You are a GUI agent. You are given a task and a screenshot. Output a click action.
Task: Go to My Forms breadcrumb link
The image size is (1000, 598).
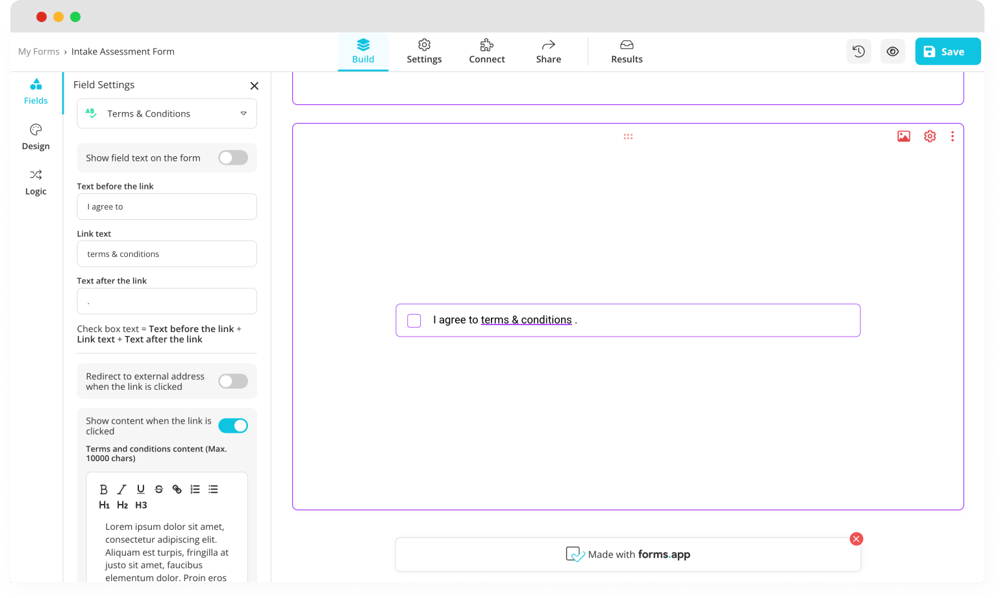click(x=38, y=52)
